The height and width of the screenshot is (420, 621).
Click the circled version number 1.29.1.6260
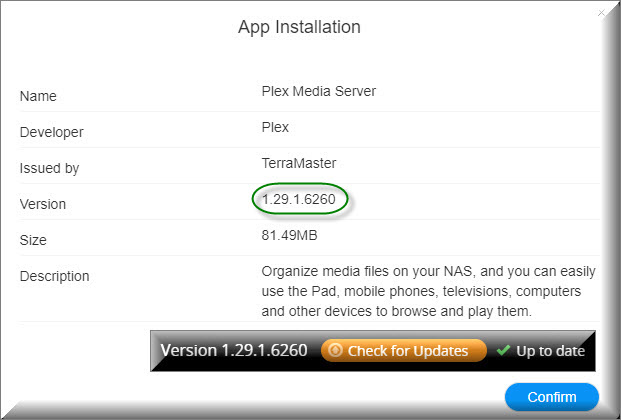coord(299,200)
